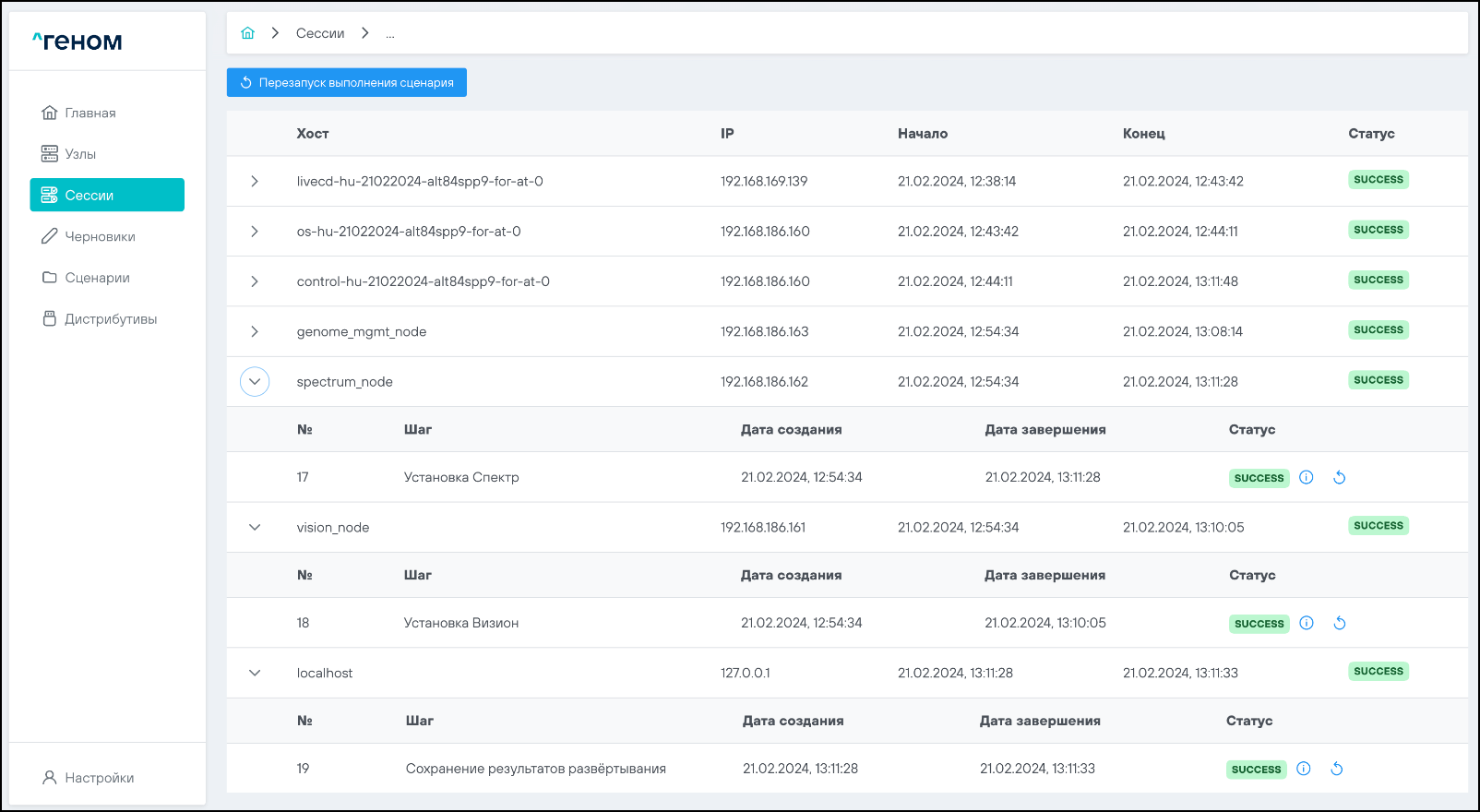The width and height of the screenshot is (1480, 812).
Task: Click the home icon in breadcrumb
Action: tap(247, 33)
